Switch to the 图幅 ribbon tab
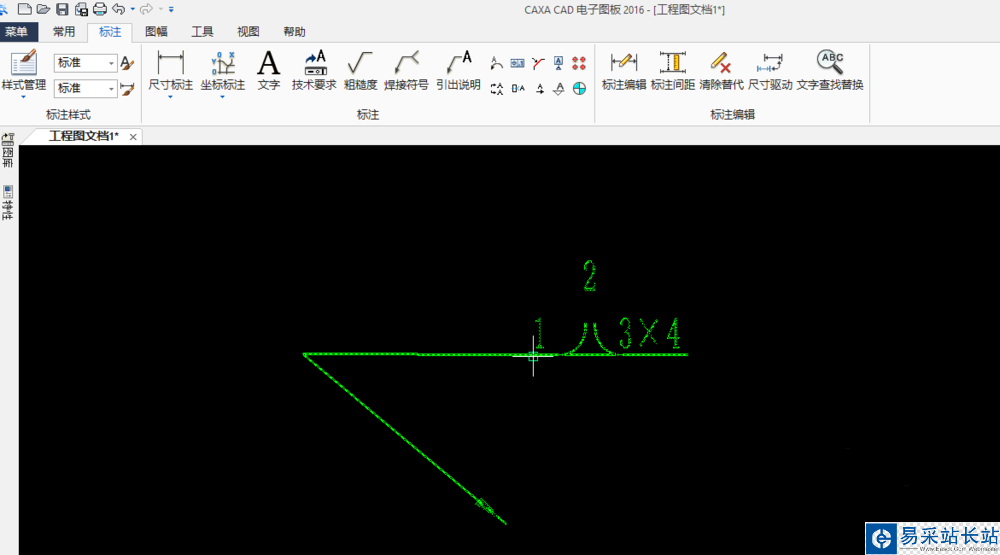The height and width of the screenshot is (555, 1000). (156, 32)
